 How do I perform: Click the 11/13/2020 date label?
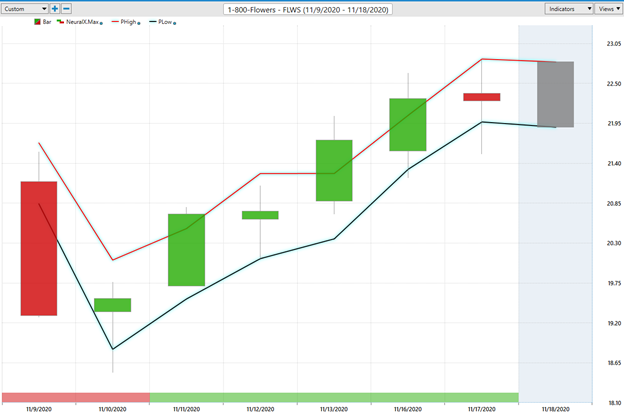(x=334, y=409)
